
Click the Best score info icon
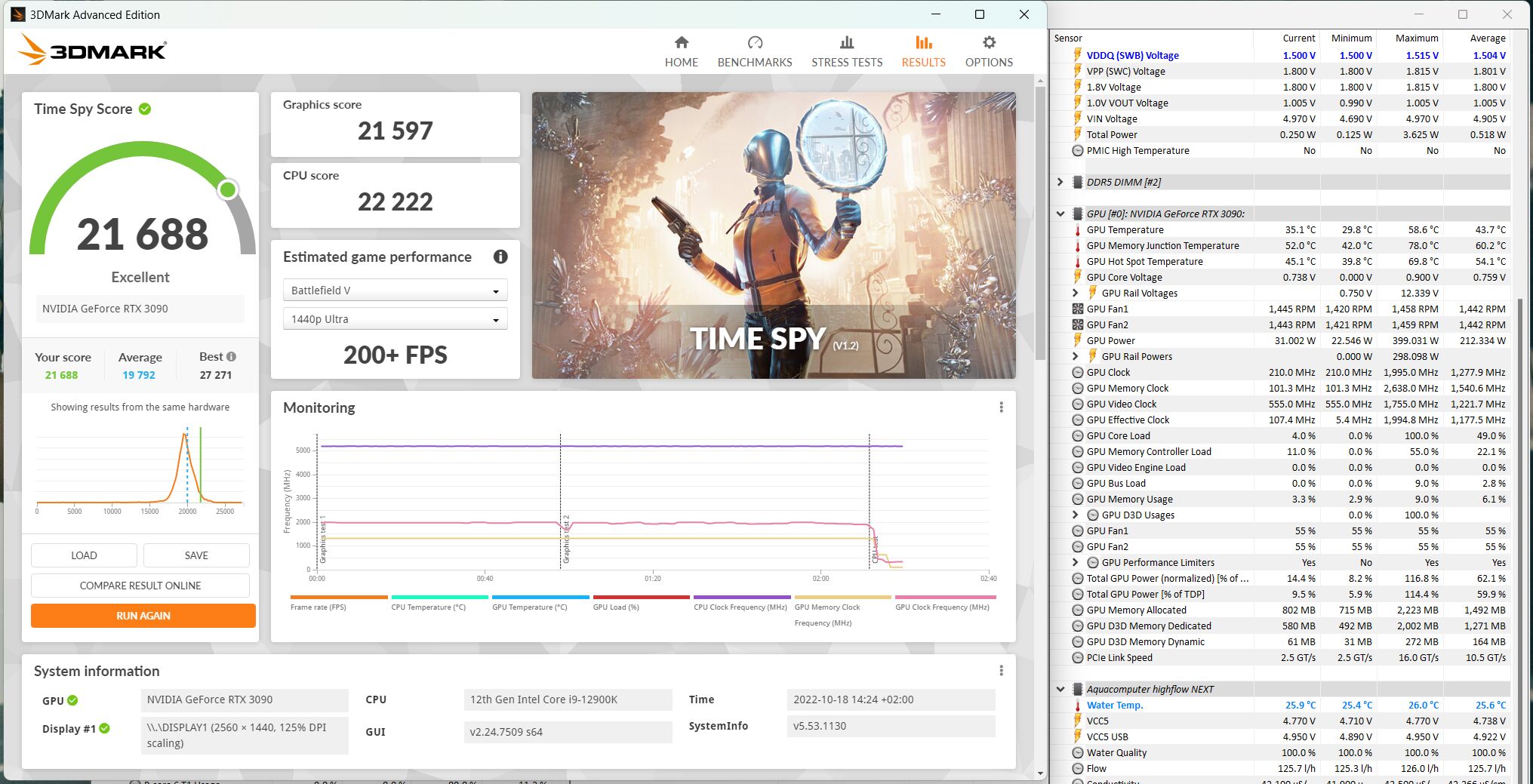[x=231, y=356]
